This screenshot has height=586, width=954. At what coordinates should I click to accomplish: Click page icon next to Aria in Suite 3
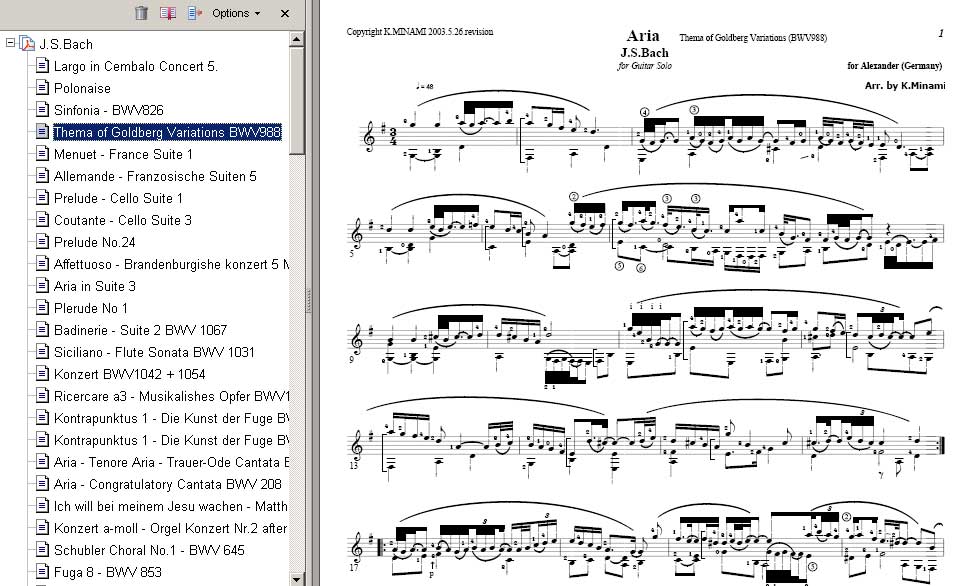click(42, 285)
